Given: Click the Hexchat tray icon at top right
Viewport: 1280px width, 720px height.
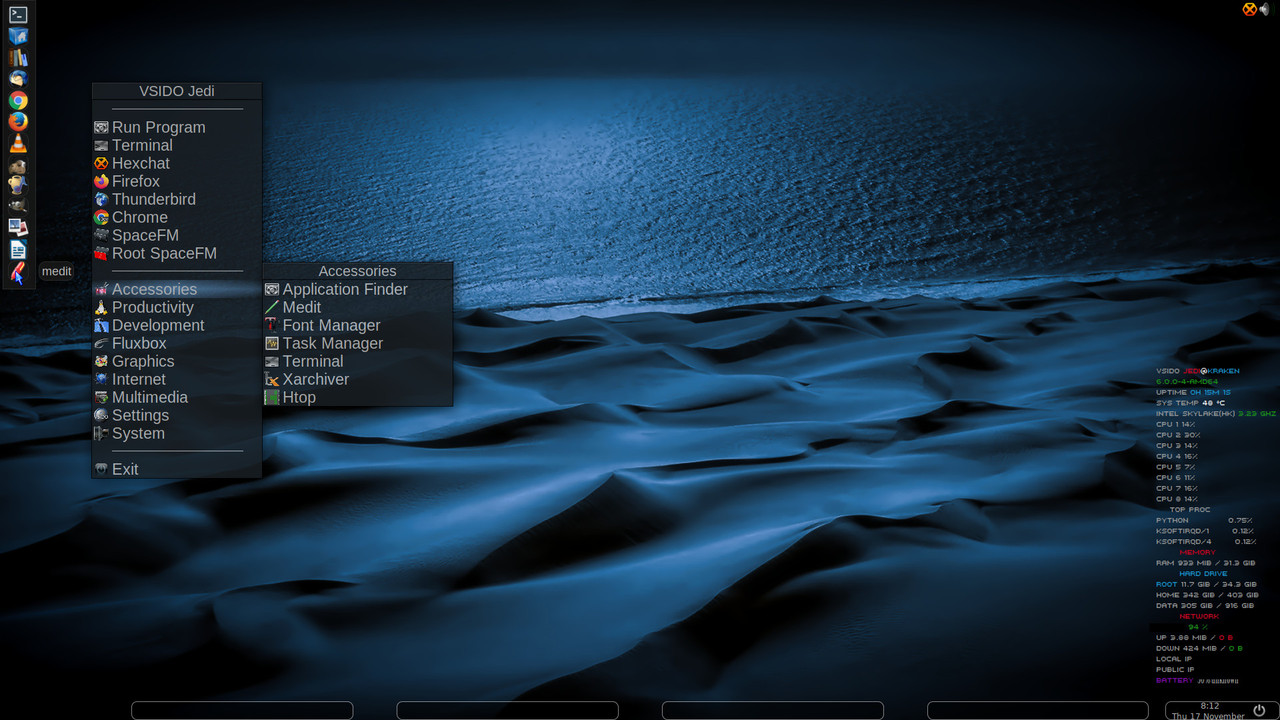Looking at the screenshot, I should tap(1249, 9).
